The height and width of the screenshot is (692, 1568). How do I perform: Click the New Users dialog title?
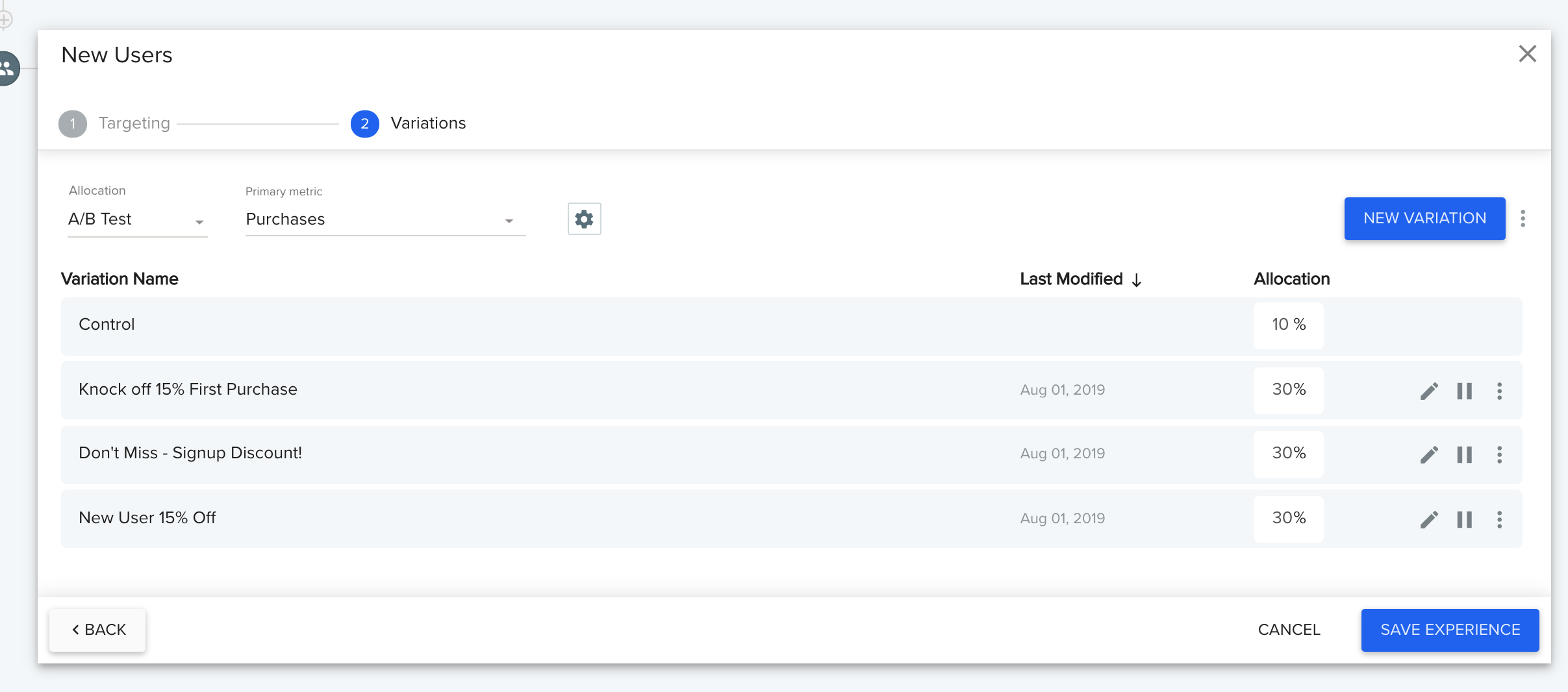tap(117, 55)
